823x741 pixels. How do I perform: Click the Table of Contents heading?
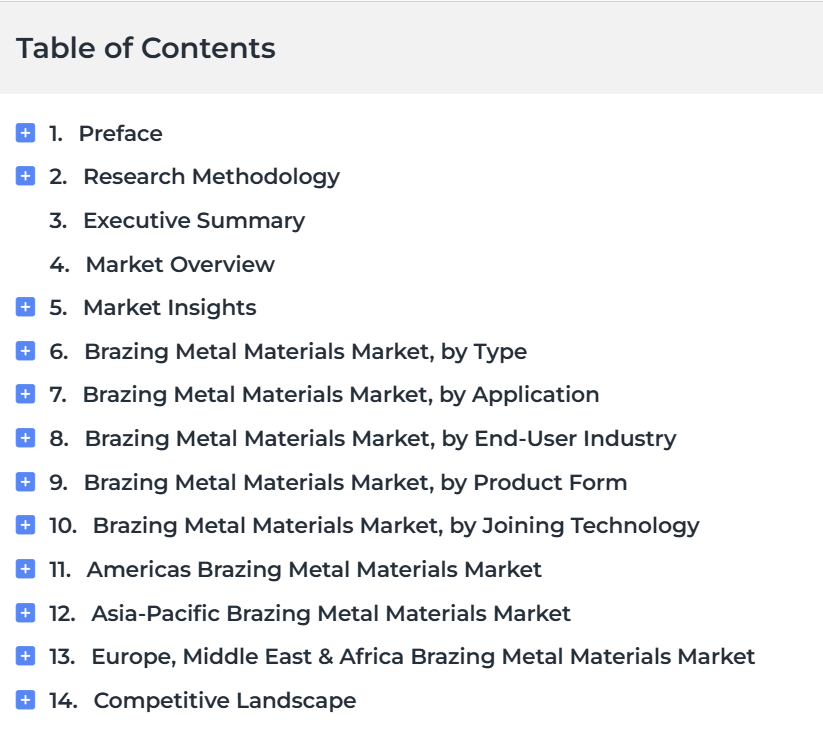(x=145, y=48)
